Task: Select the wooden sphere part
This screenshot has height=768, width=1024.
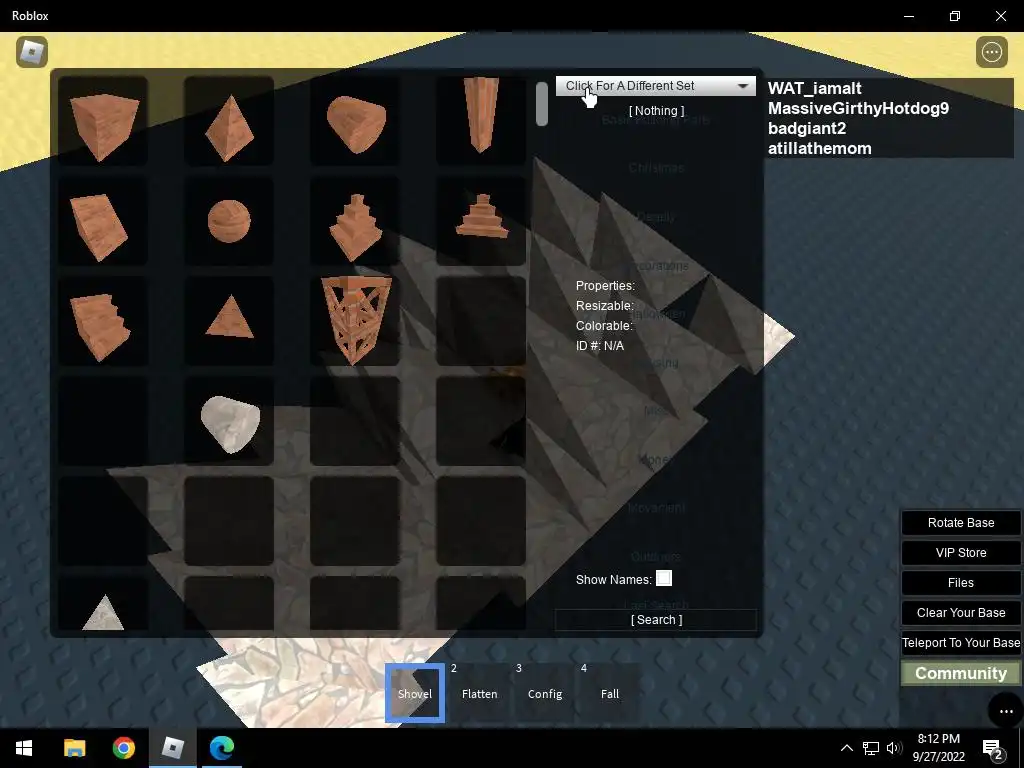Action: (229, 221)
